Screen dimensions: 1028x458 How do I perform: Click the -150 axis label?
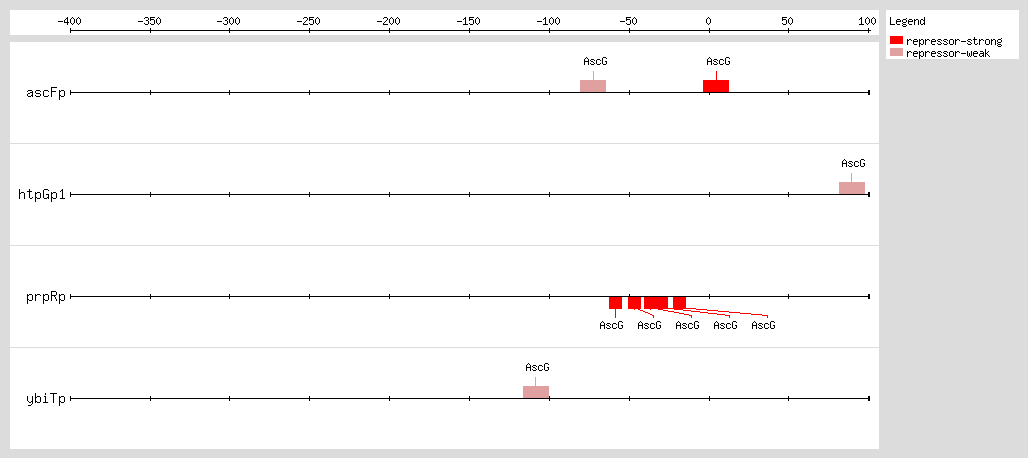(469, 21)
